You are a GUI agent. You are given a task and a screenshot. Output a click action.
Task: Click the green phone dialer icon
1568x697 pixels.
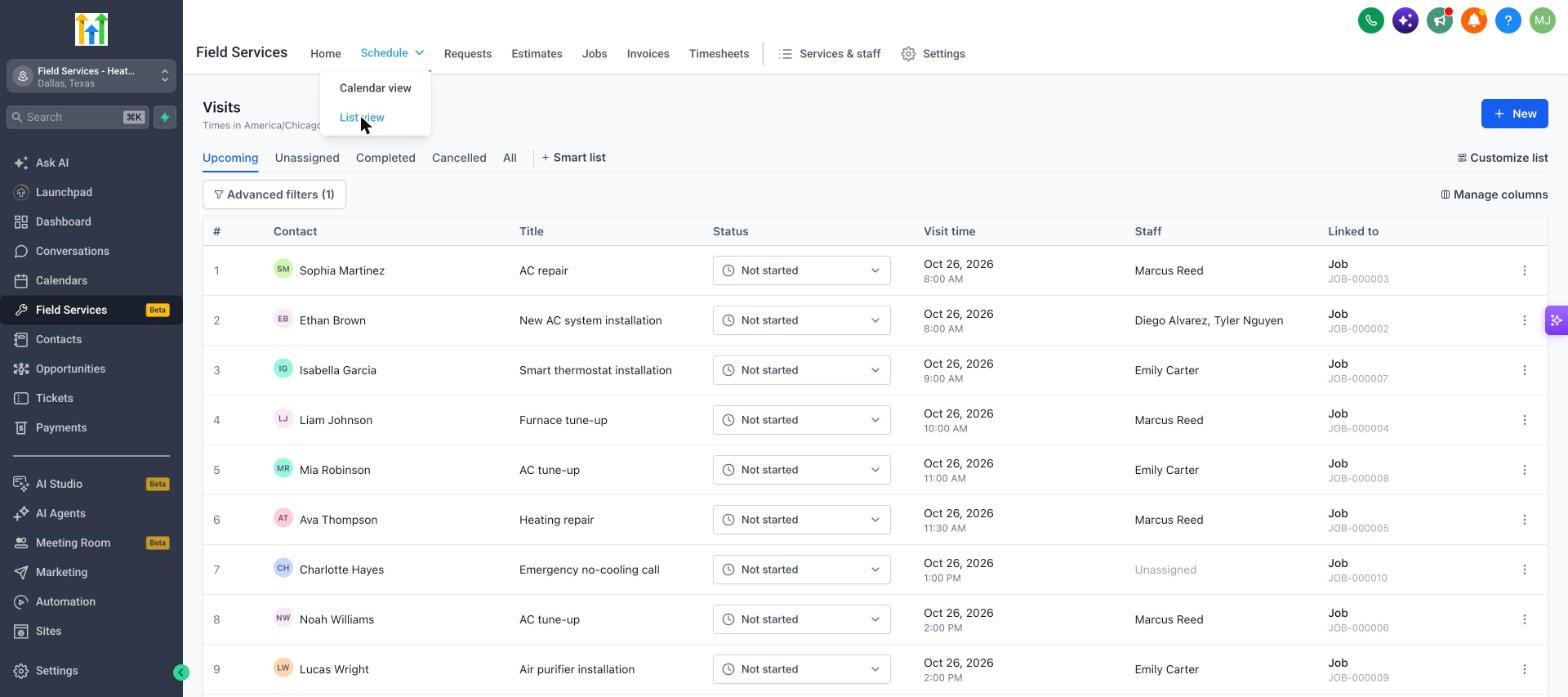point(1371,20)
